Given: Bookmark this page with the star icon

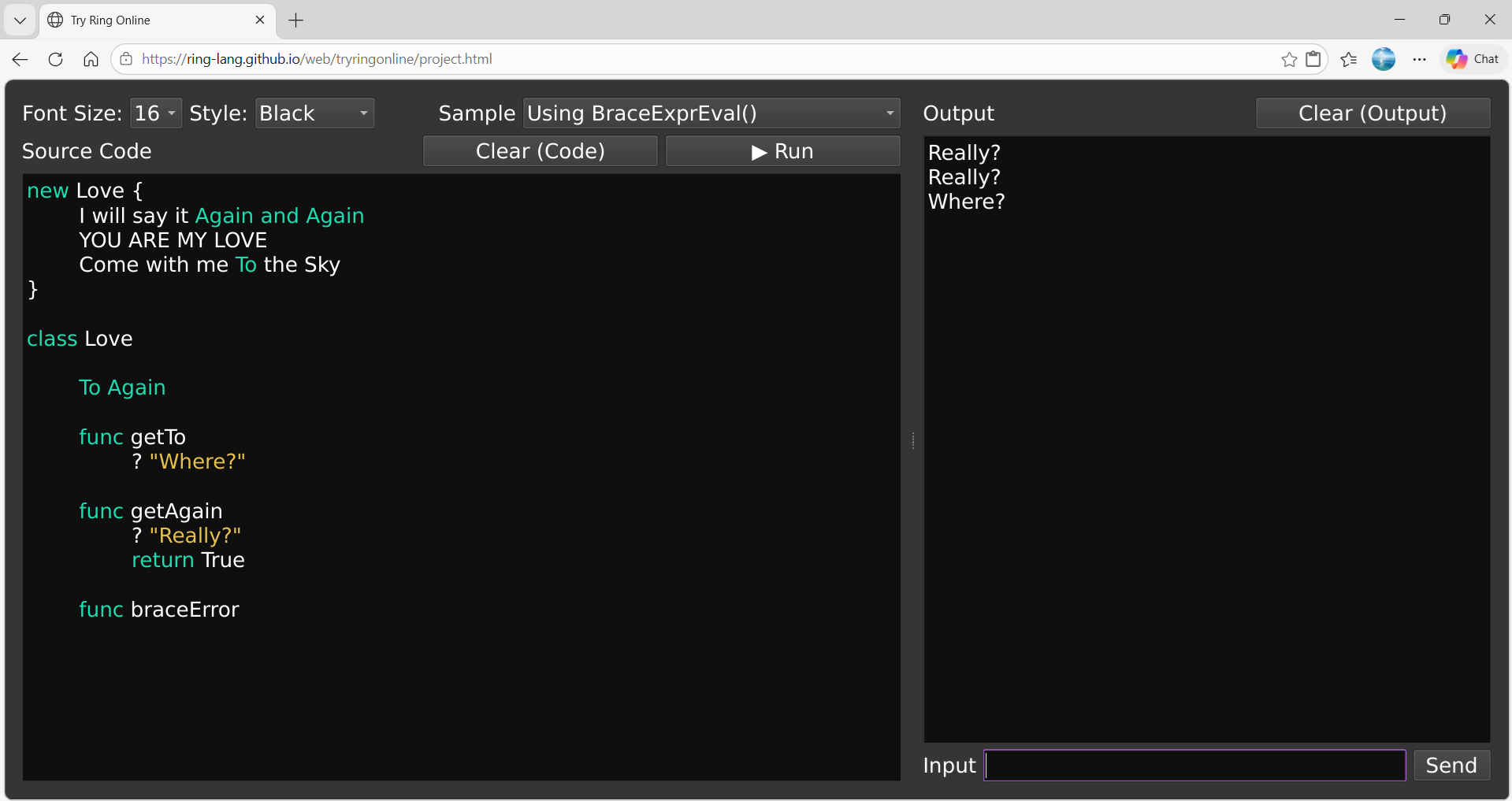Looking at the screenshot, I should [x=1288, y=59].
